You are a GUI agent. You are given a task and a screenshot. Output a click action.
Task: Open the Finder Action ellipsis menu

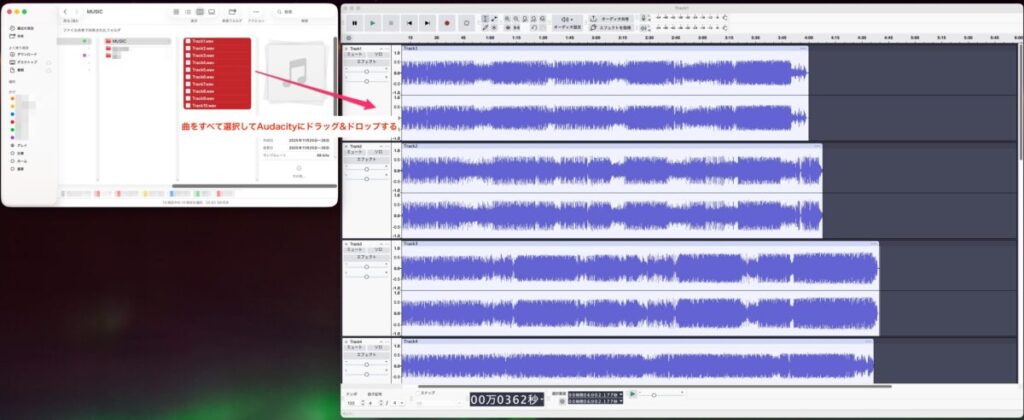(256, 11)
